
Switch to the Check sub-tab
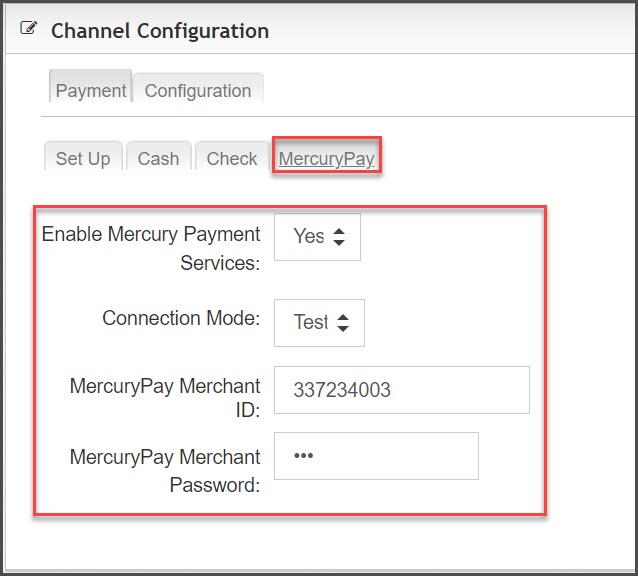[x=232, y=157]
